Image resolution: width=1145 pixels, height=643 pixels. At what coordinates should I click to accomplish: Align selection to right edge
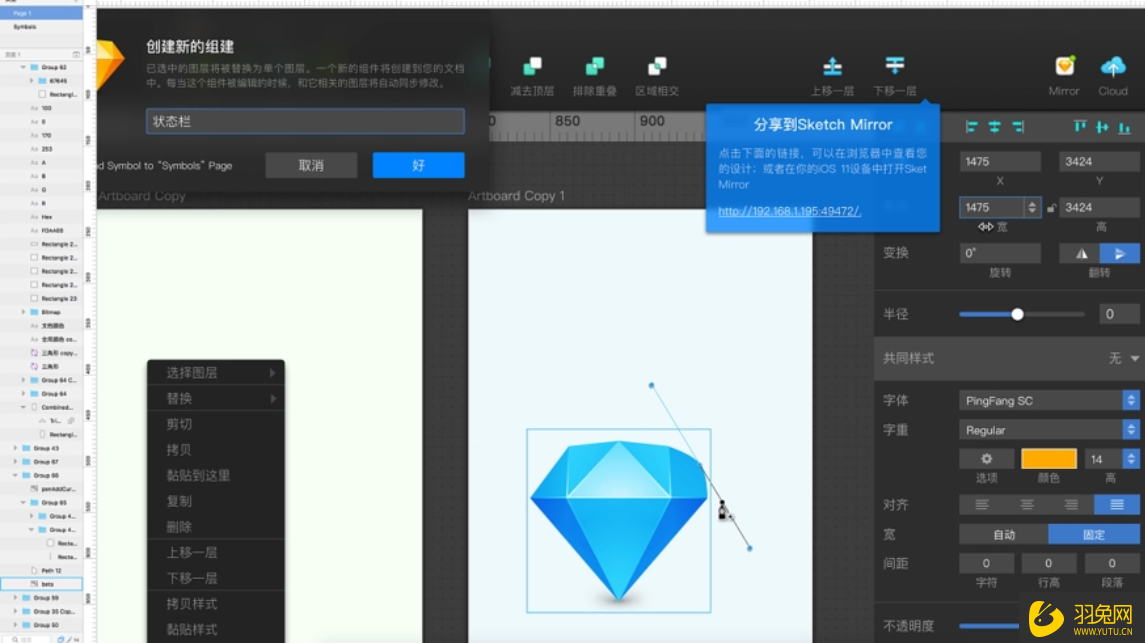click(1018, 127)
